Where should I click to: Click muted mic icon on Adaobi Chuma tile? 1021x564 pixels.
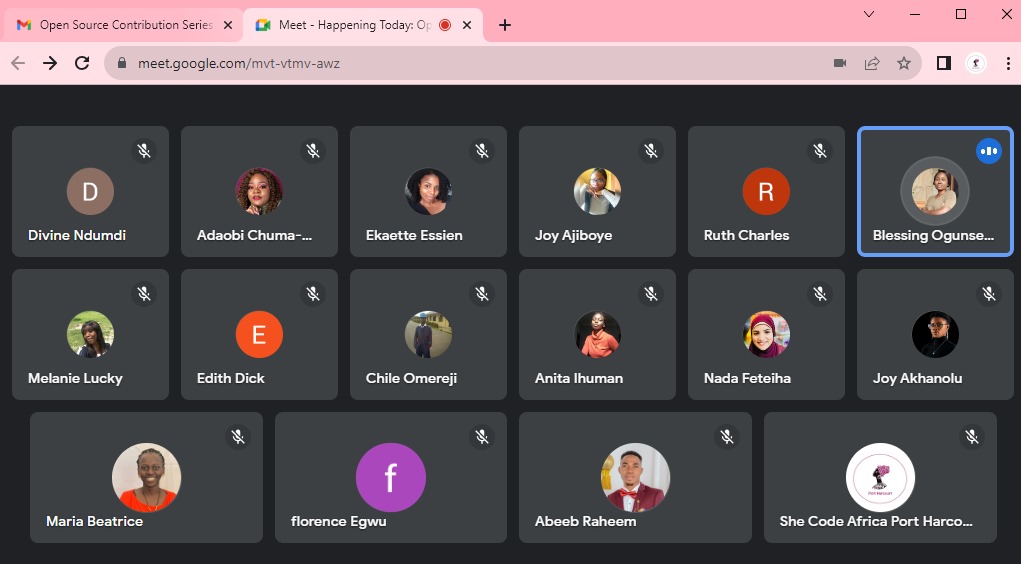point(313,151)
